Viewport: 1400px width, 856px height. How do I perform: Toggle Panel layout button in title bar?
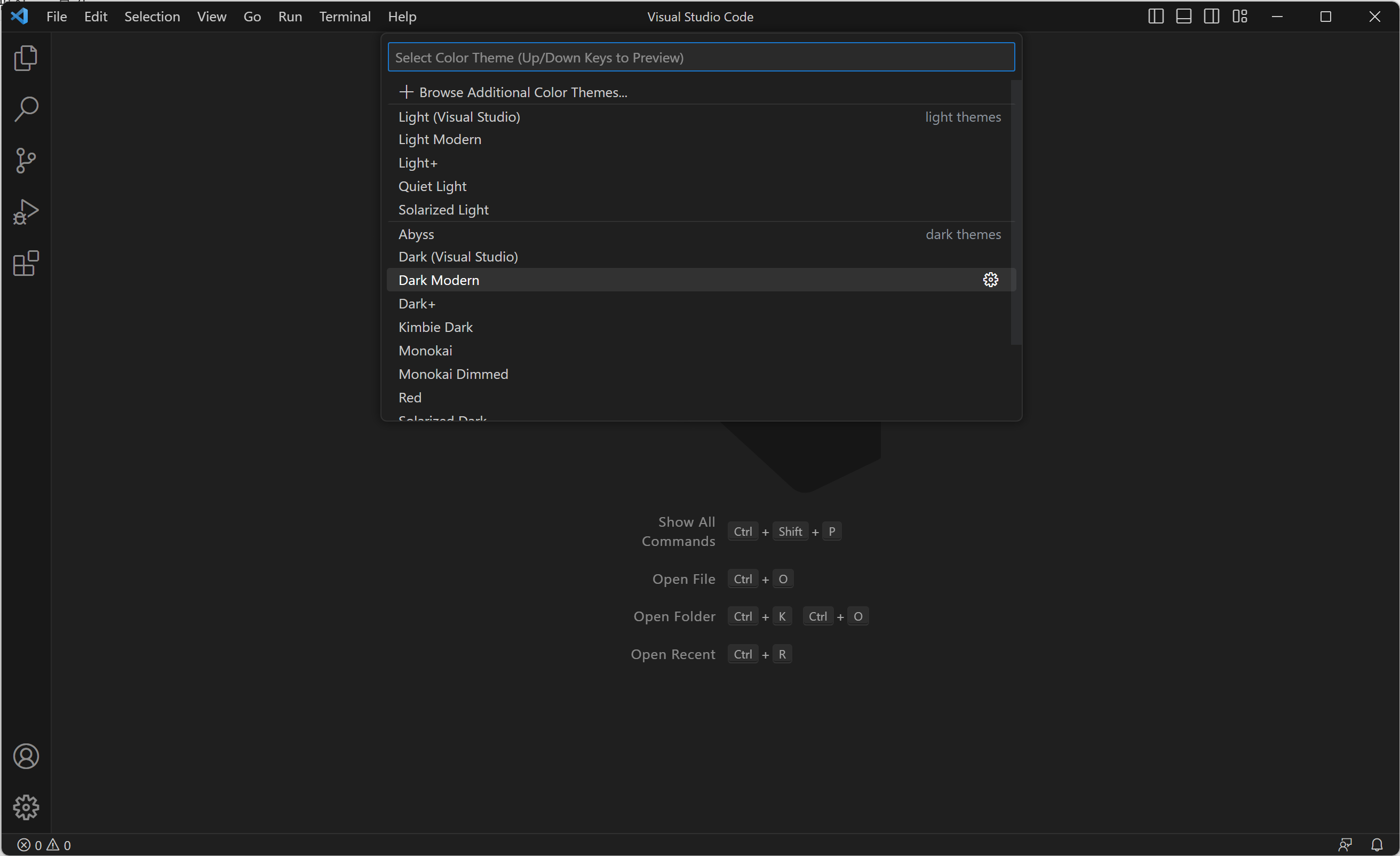[1183, 17]
